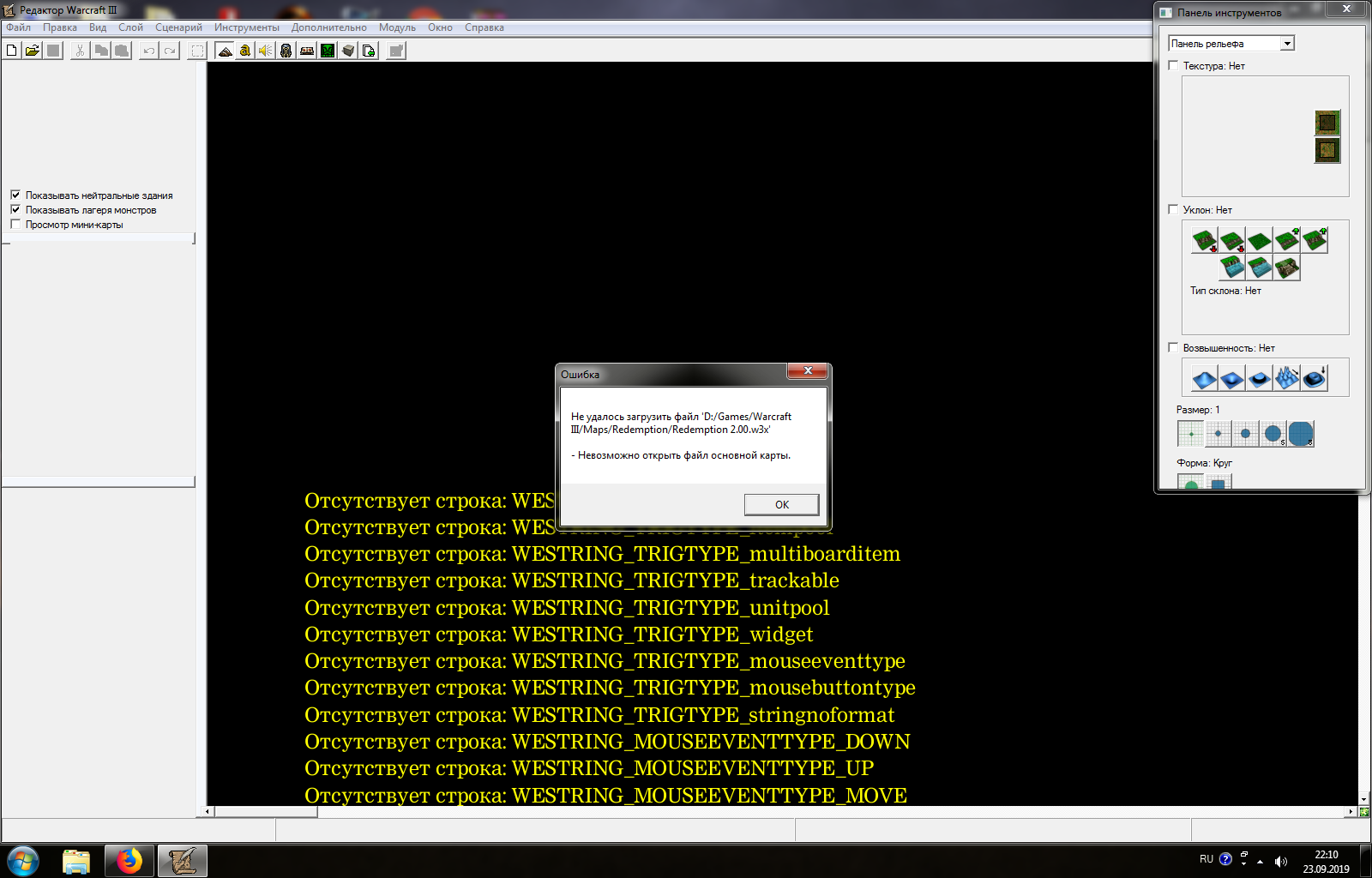This screenshot has width=1372, height=878.
Task: Open the AI Editor green face icon
Action: (x=328, y=51)
